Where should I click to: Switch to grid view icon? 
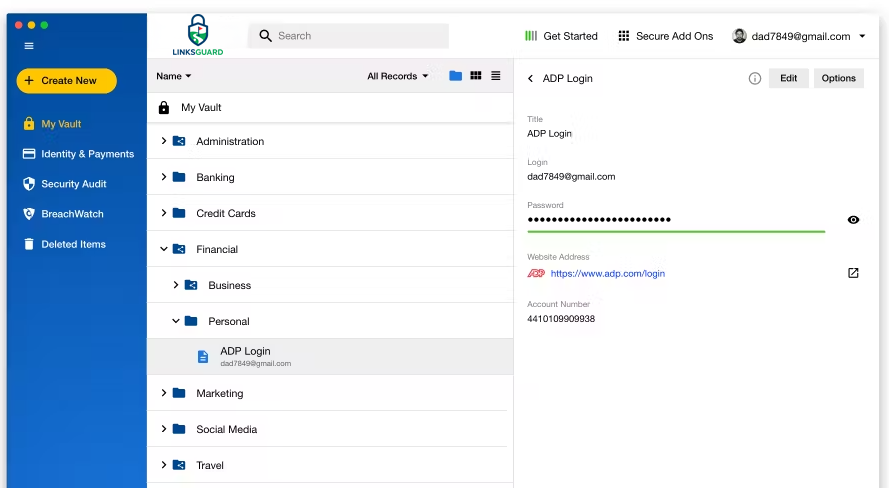click(476, 75)
